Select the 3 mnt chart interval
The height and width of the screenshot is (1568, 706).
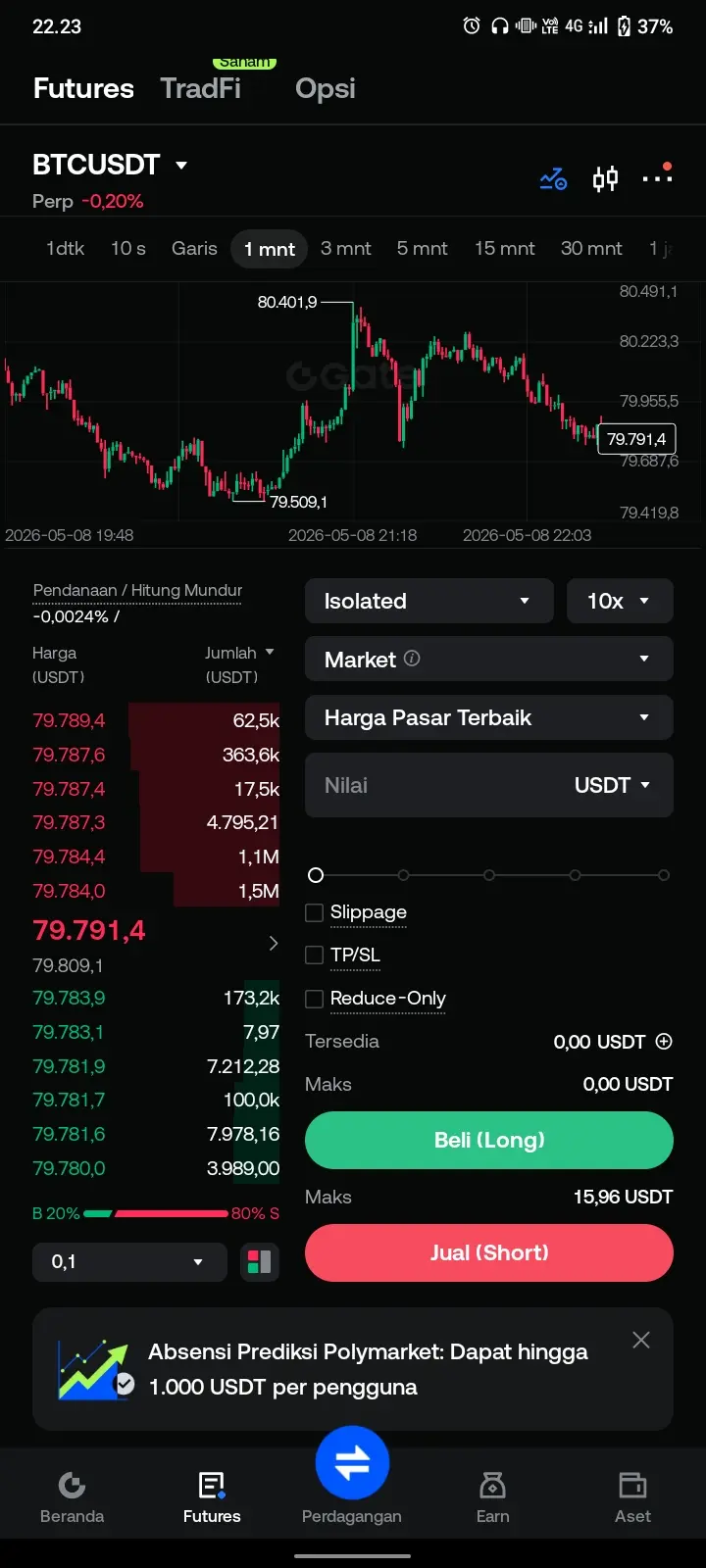coord(346,249)
